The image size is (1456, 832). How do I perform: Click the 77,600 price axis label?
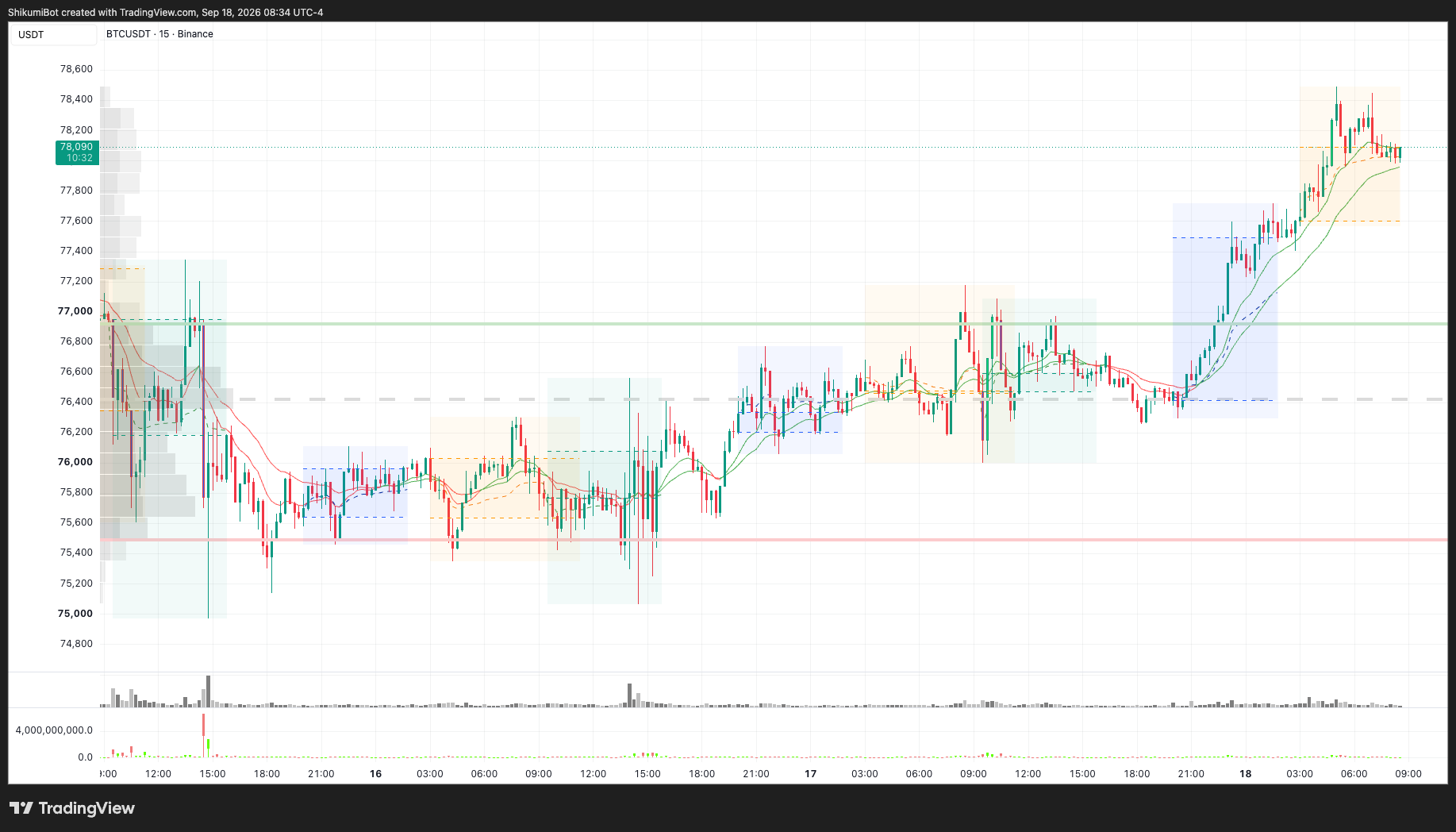click(x=76, y=221)
